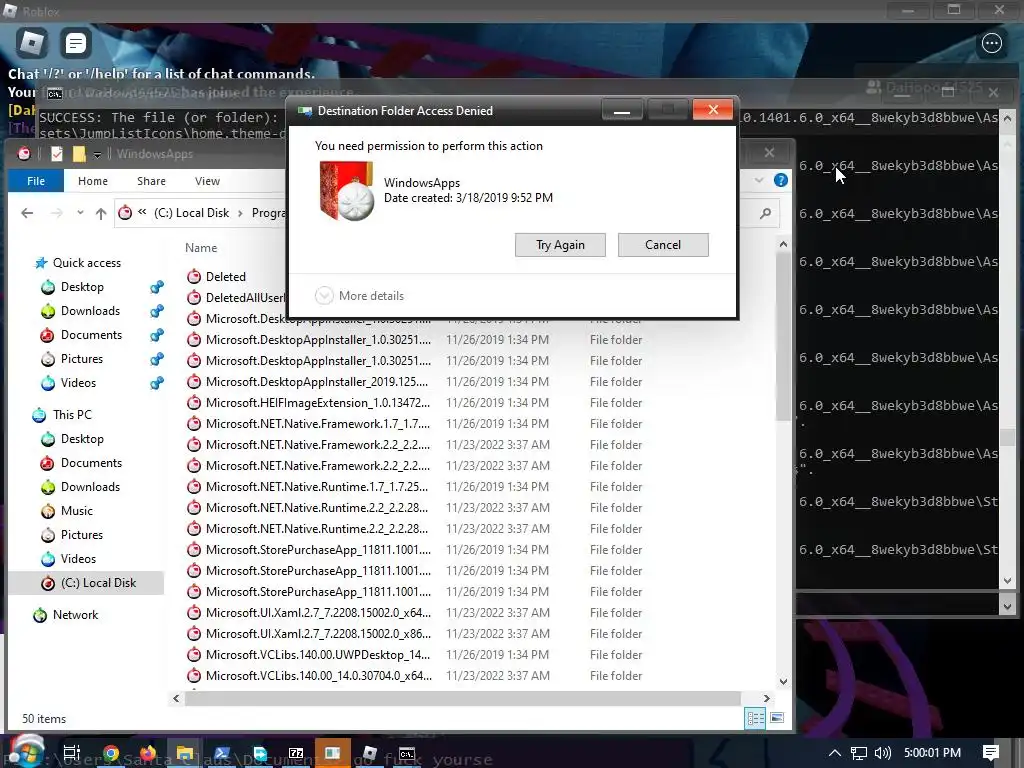This screenshot has height=768, width=1024.
Task: Switch to Large icons view layout
Action: [777, 718]
